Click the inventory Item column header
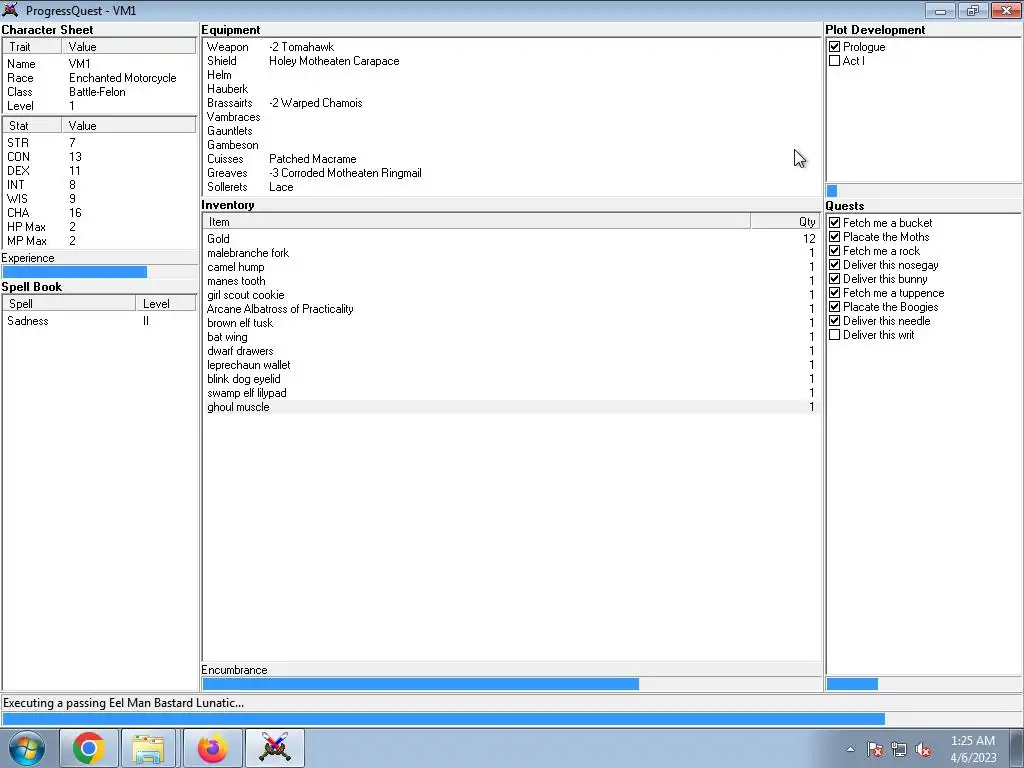The image size is (1024, 768). click(x=477, y=221)
